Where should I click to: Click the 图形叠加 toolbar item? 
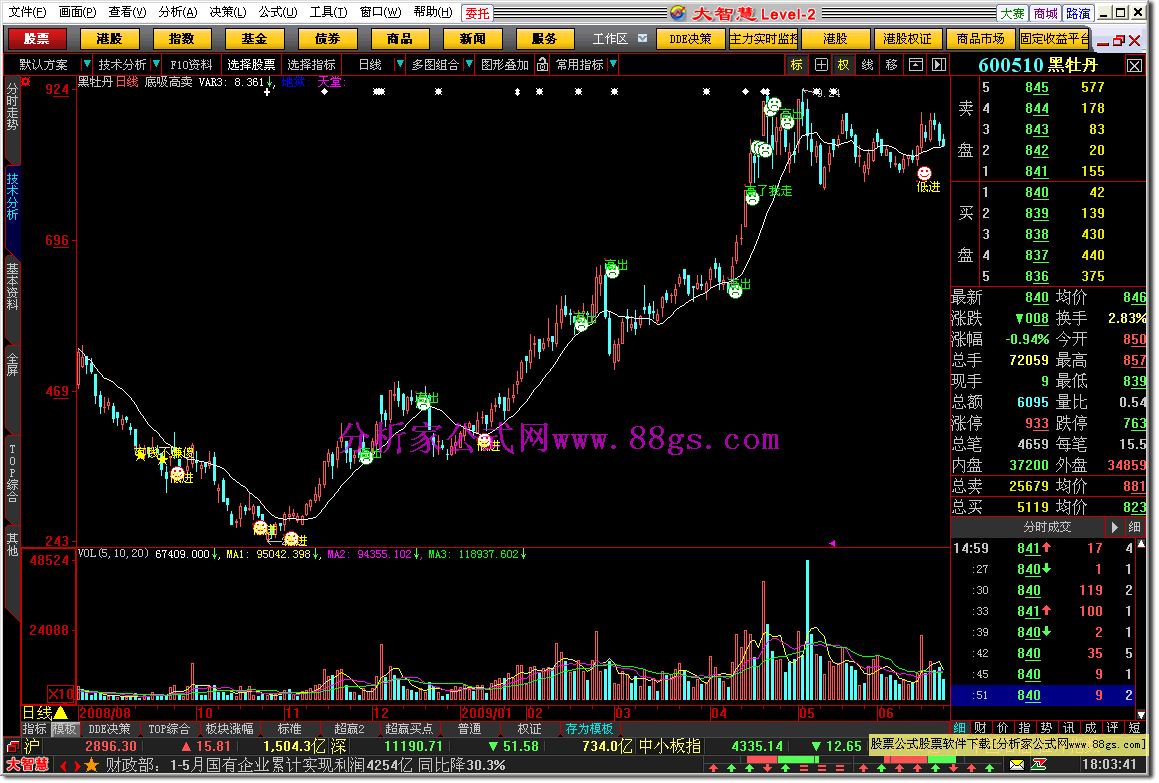pos(505,65)
